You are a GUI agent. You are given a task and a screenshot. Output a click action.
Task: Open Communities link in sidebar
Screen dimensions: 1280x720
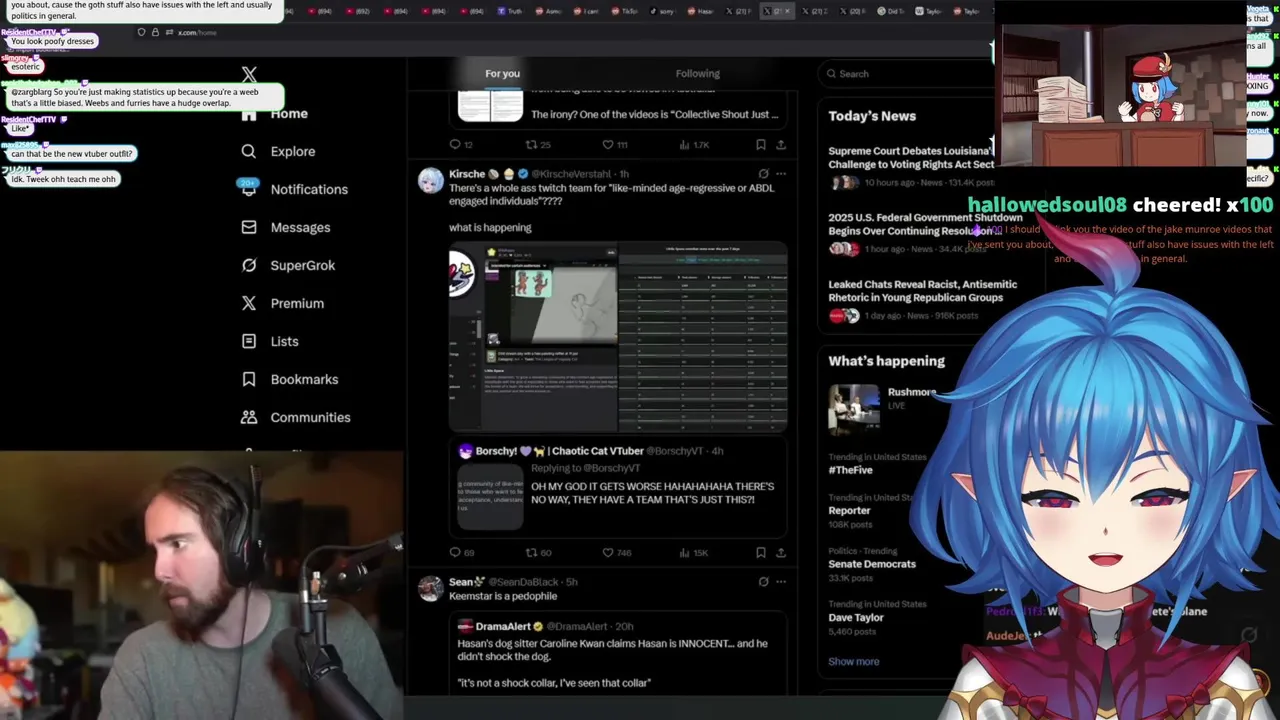click(310, 418)
